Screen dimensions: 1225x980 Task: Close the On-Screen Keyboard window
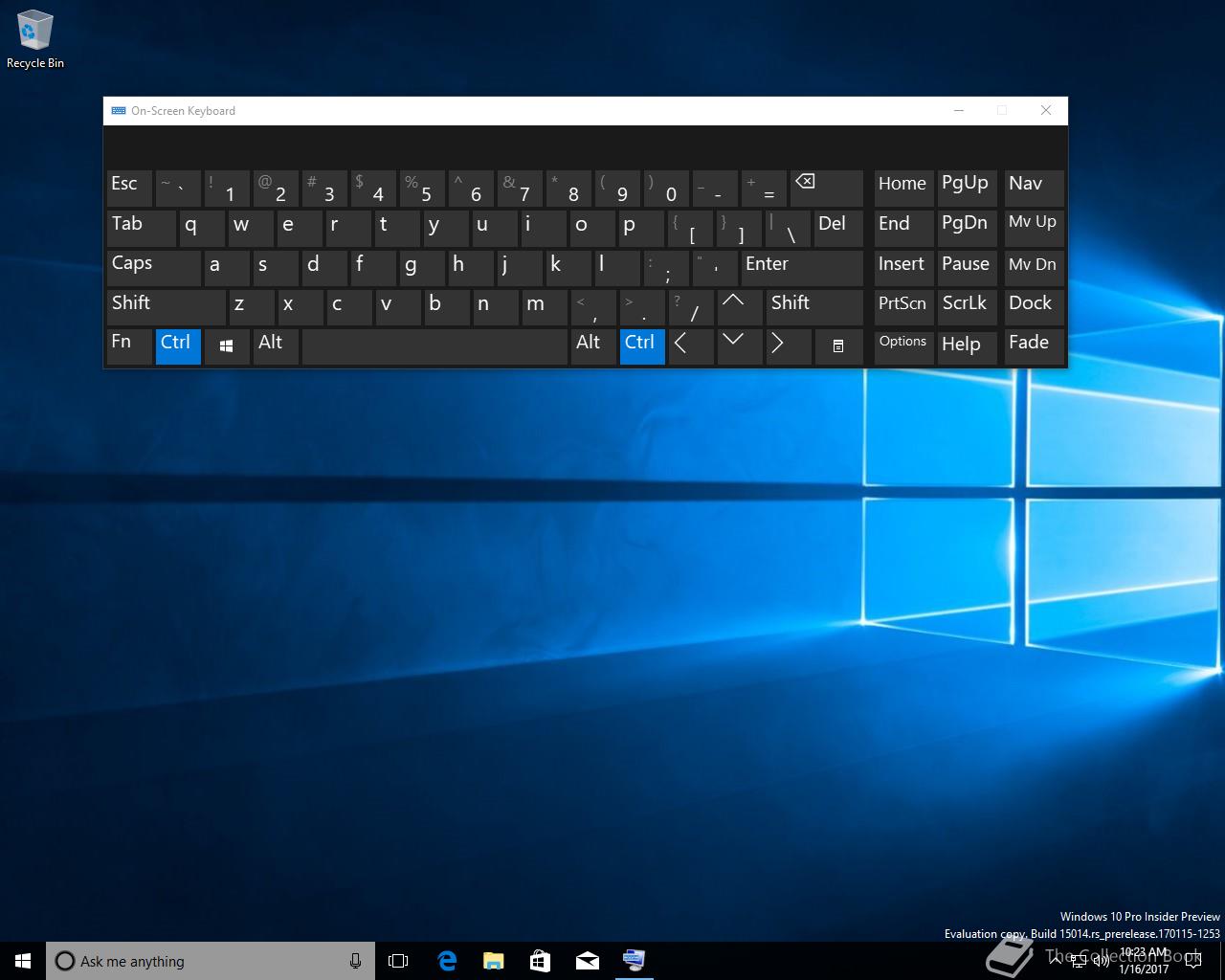point(1046,110)
